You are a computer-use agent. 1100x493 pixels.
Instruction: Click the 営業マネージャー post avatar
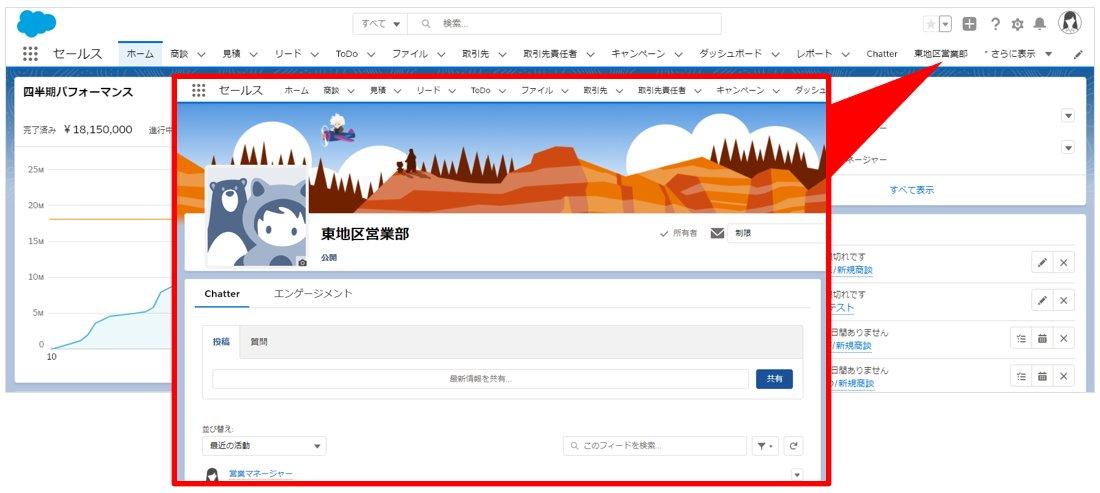(212, 475)
